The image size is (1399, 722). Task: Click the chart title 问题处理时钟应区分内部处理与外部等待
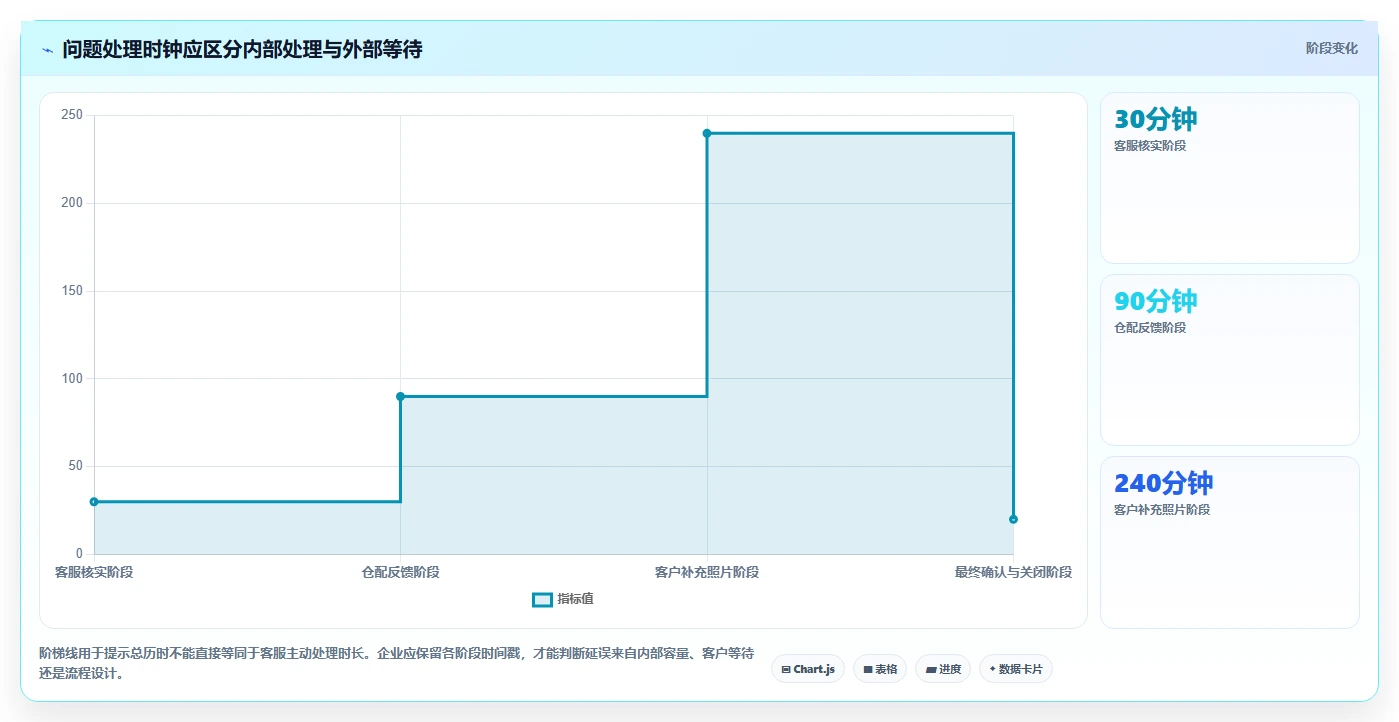(242, 49)
